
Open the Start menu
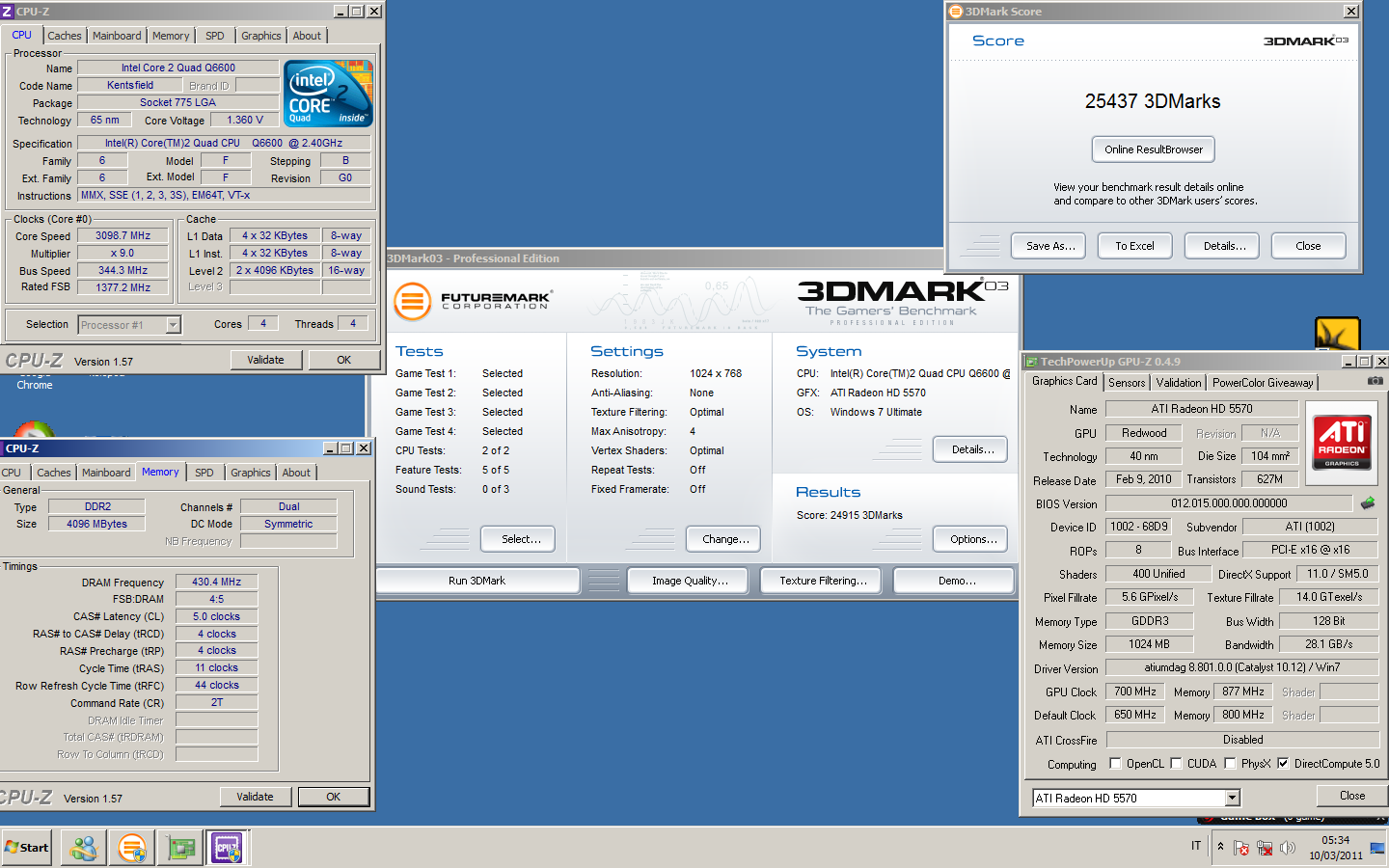(x=27, y=848)
